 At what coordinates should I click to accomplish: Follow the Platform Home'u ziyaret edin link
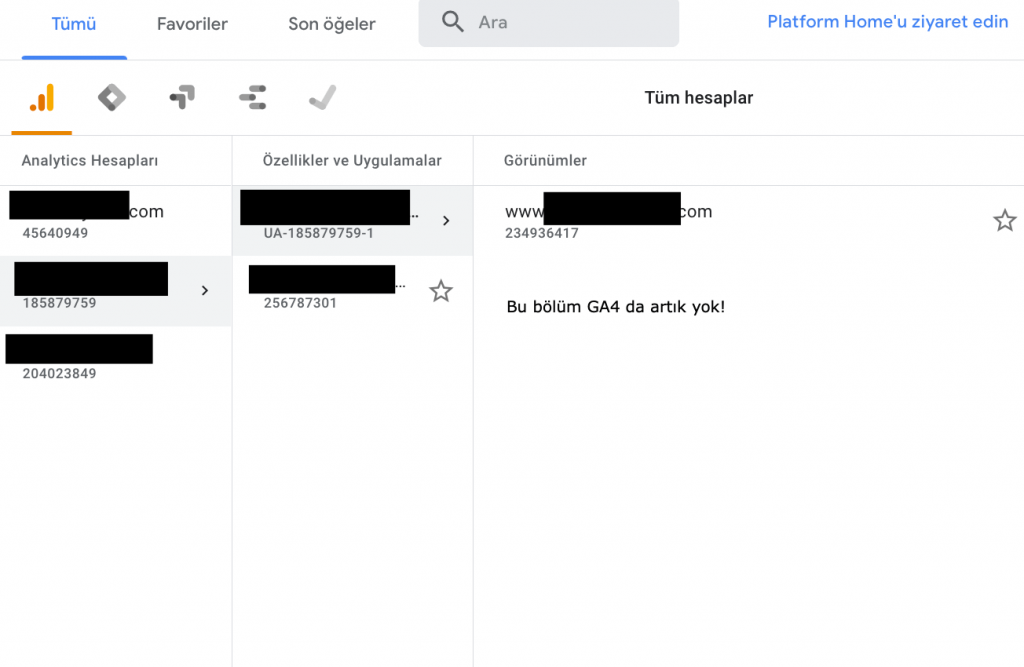point(887,21)
